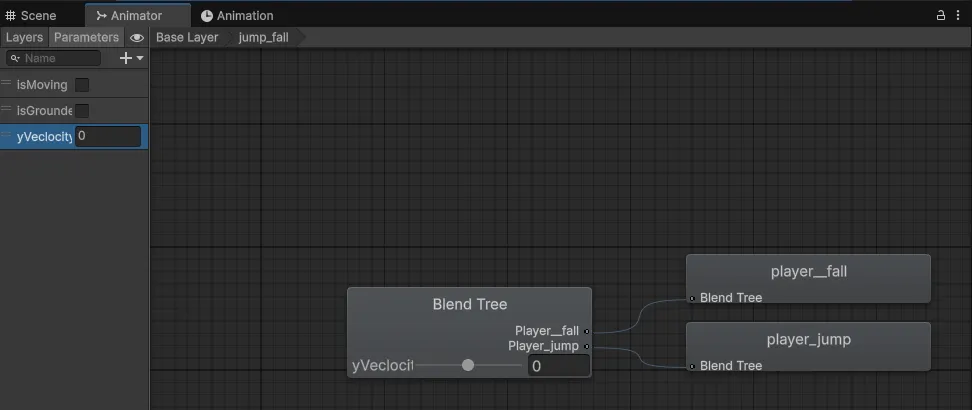
Task: Select the yVeclocity parameter row label
Action: pyautogui.click(x=45, y=137)
